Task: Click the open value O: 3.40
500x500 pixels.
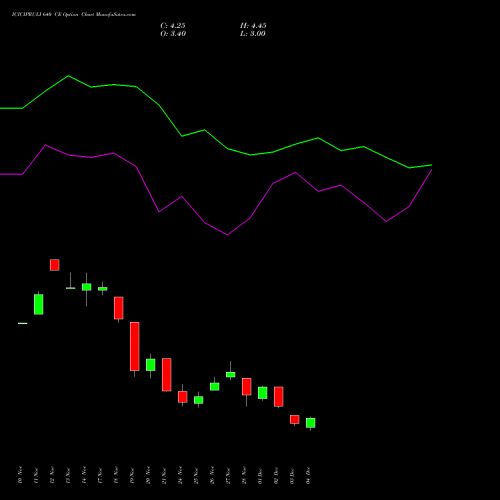Action: point(173,34)
